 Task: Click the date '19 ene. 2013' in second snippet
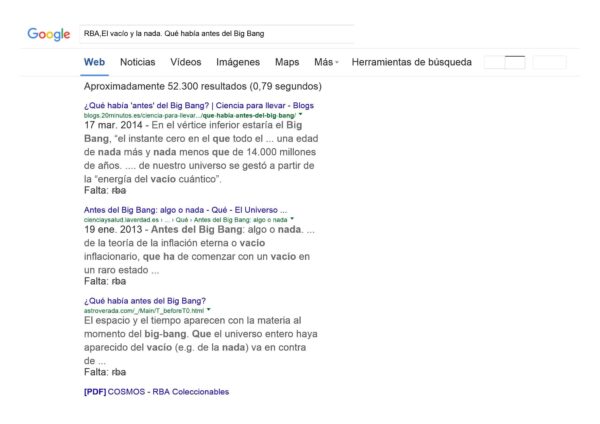[x=113, y=230]
